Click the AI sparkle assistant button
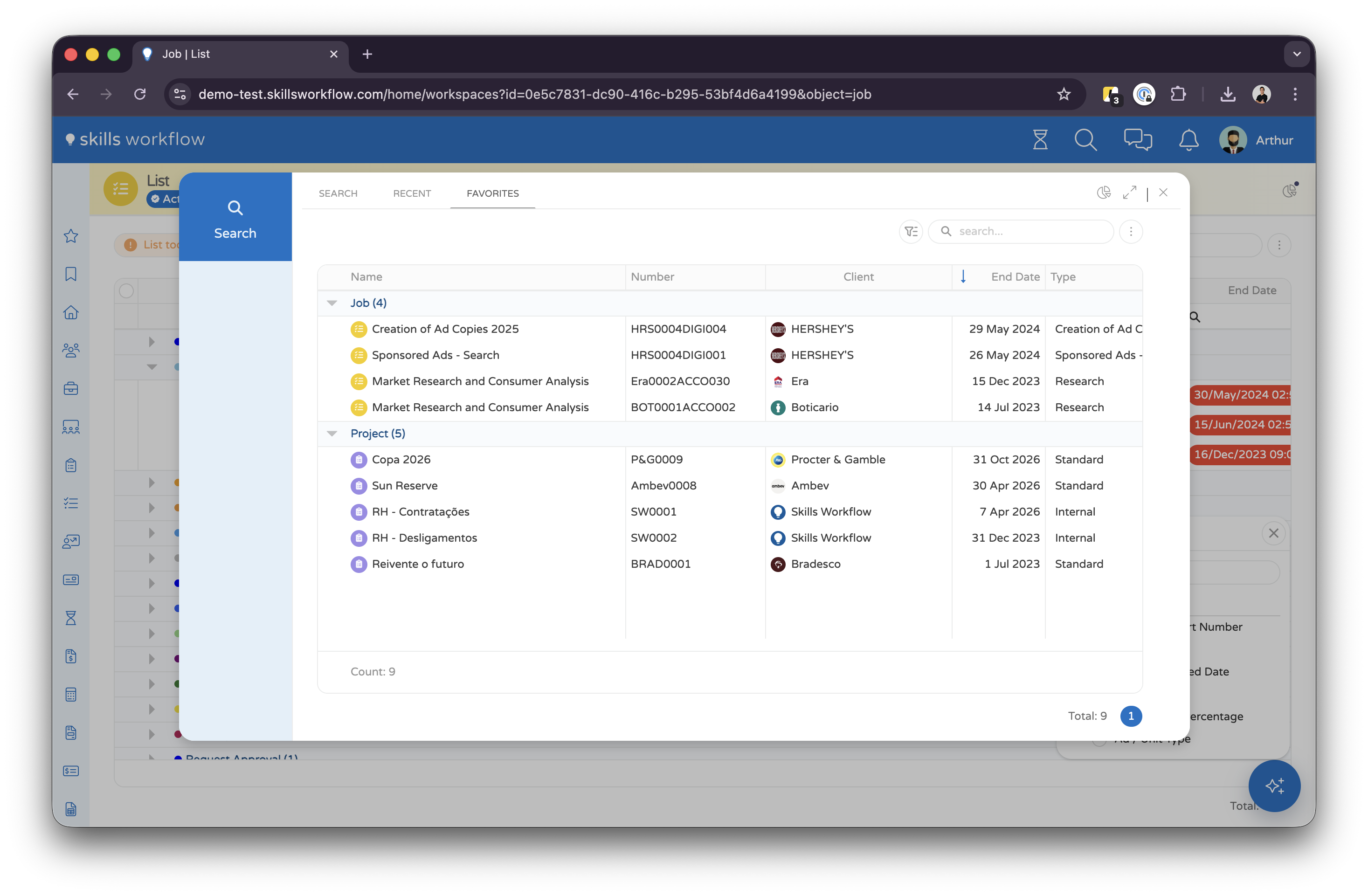 tap(1274, 785)
